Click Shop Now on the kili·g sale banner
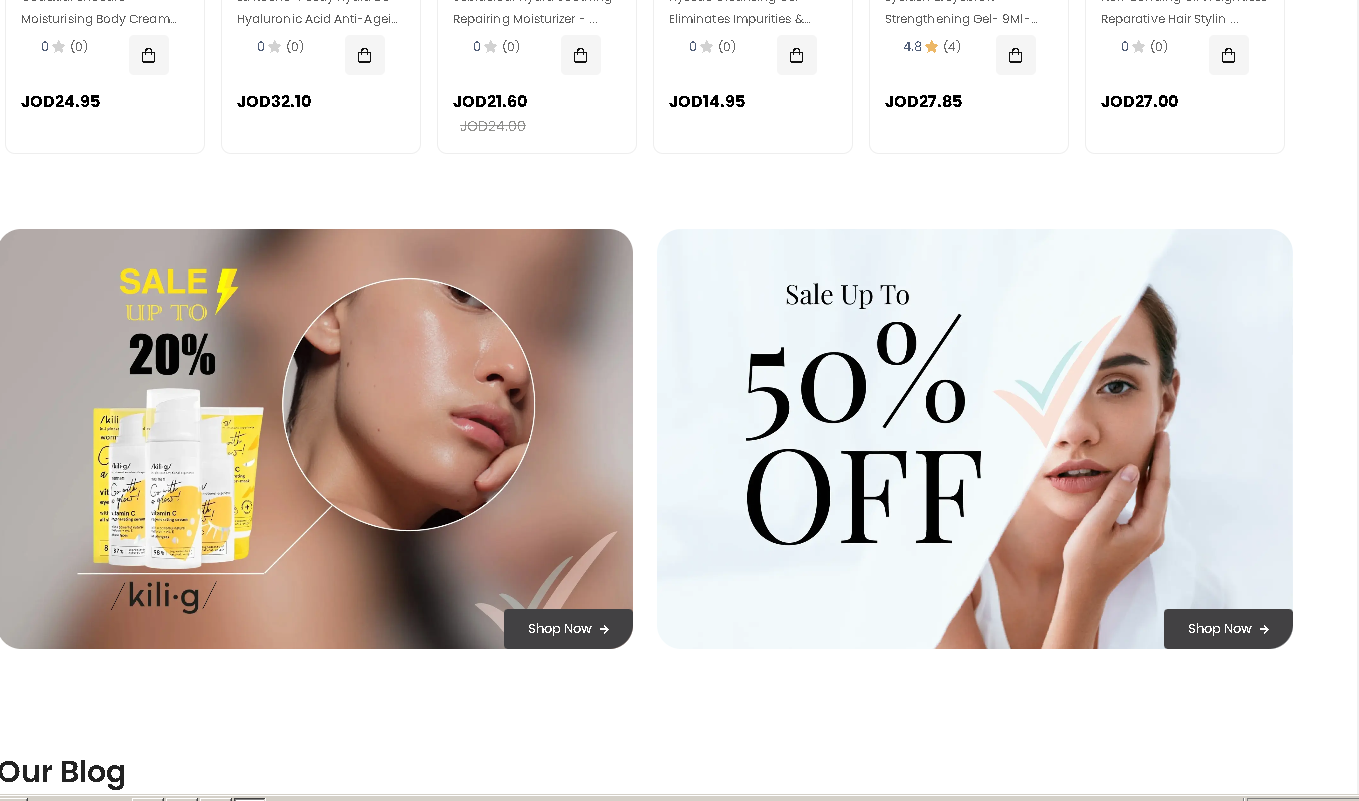Viewport: 1359px width, 801px height. 568,629
